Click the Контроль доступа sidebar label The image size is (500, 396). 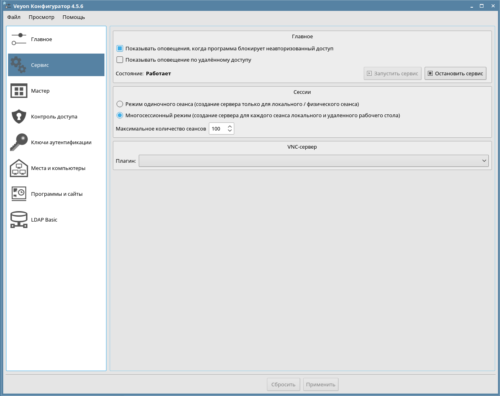54,117
